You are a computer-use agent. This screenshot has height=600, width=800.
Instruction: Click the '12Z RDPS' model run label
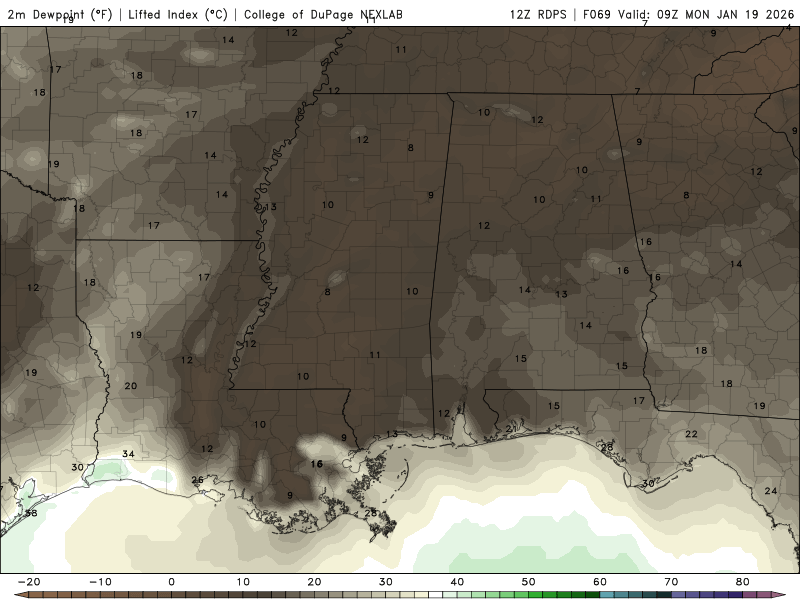pos(538,14)
